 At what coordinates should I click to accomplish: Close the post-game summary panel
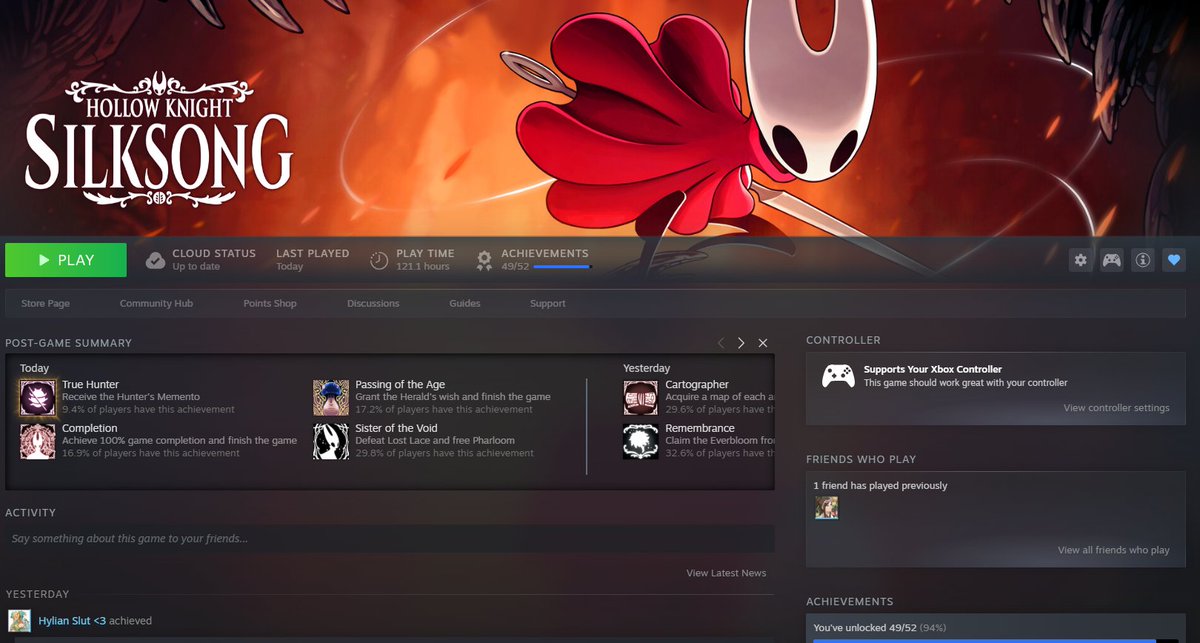coord(763,343)
